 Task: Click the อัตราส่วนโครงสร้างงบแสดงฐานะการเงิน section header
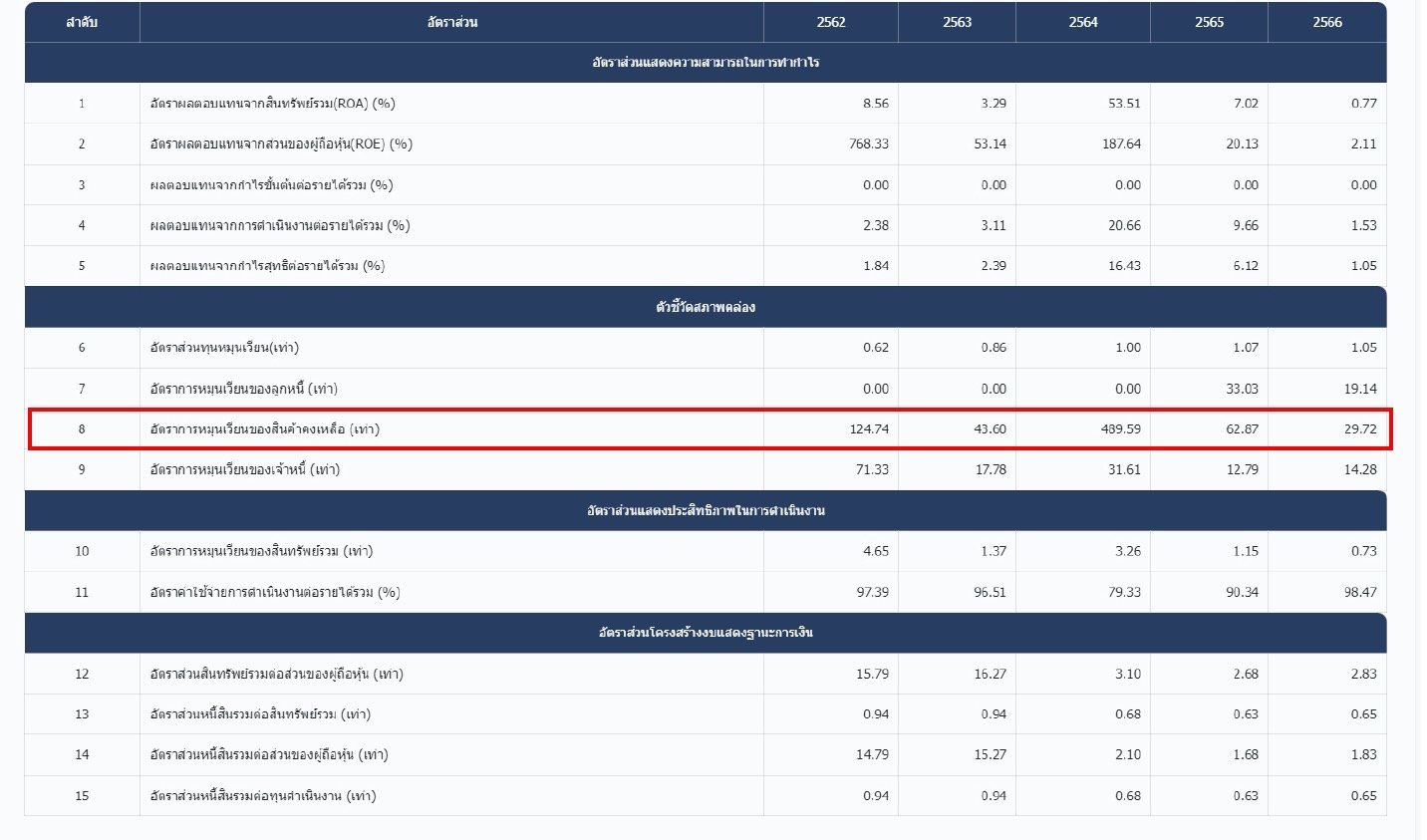point(706,633)
